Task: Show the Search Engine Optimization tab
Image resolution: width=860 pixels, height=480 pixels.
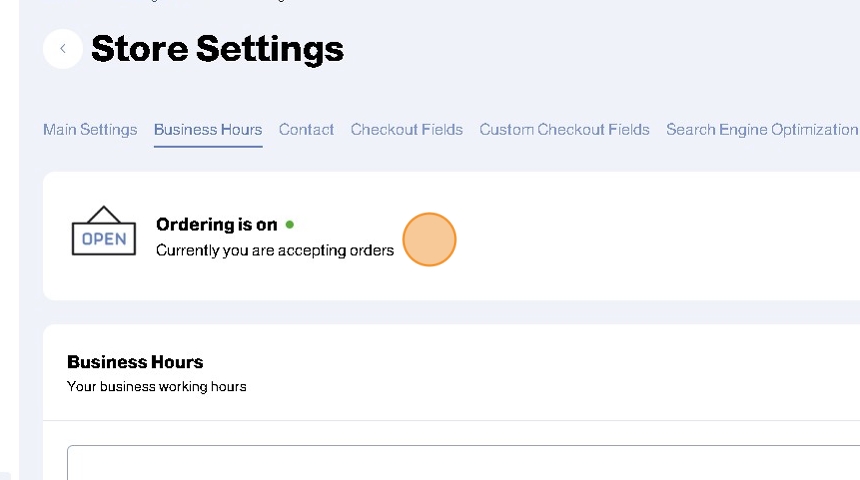Action: click(x=761, y=130)
